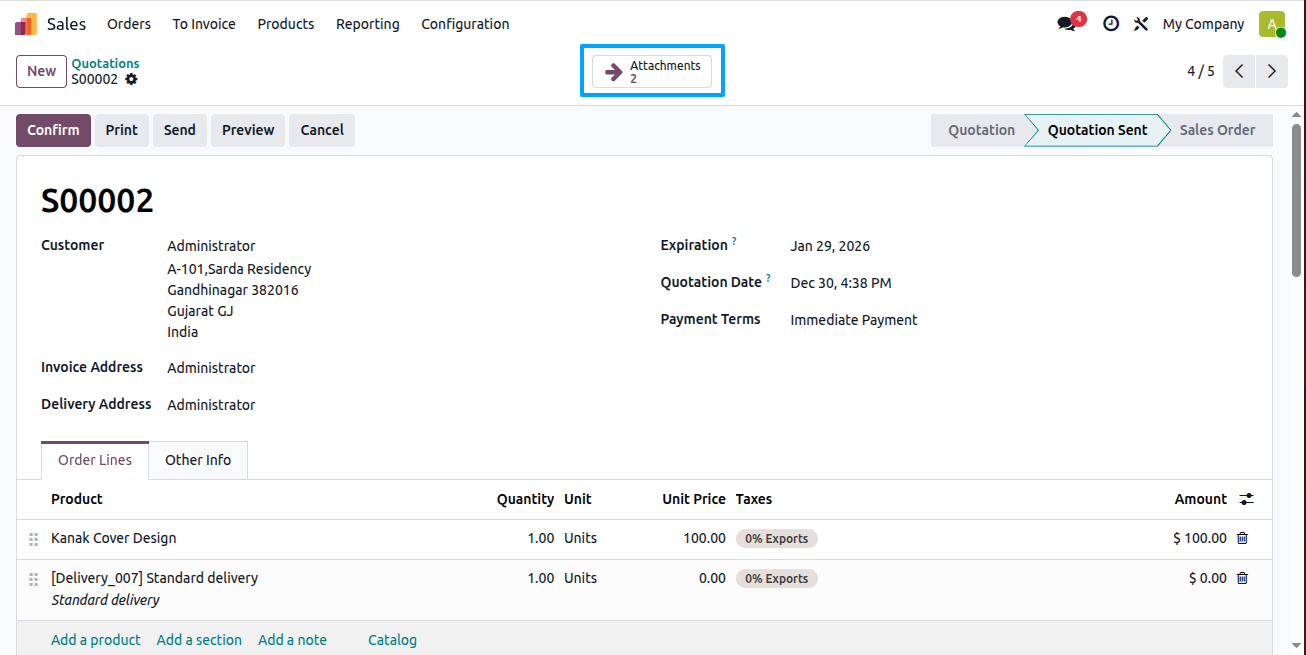Open the Customer field Administrator
Screen dimensions: 1306x655
tap(211, 246)
